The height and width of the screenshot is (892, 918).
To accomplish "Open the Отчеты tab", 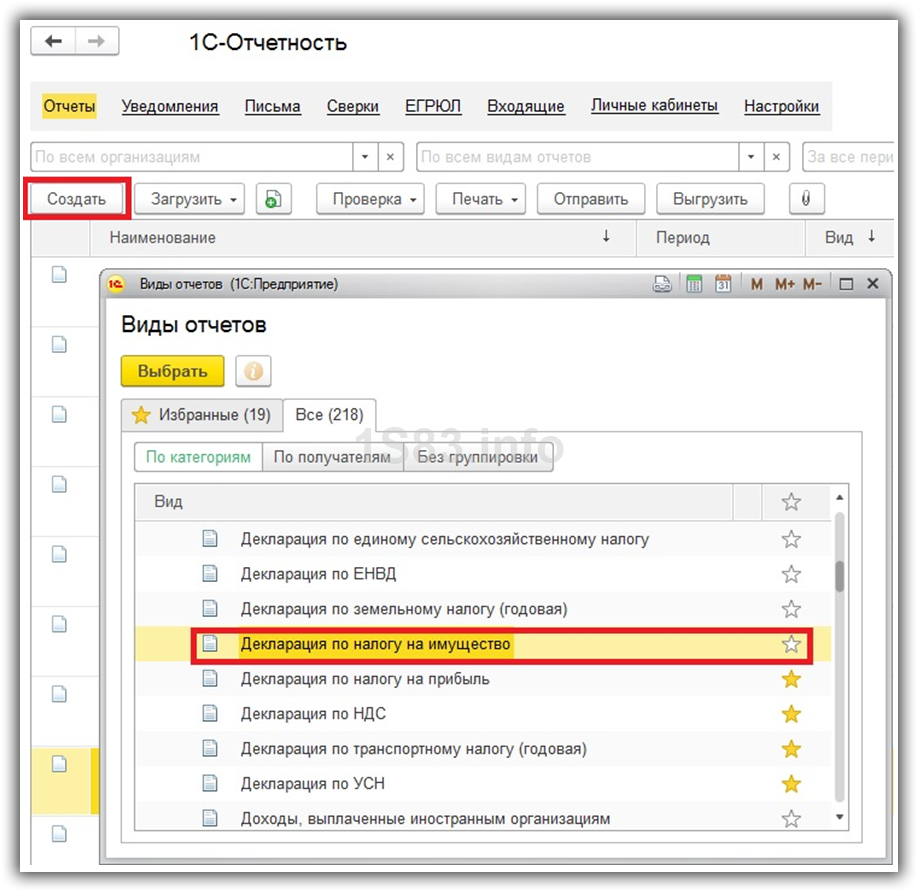I will pos(69,106).
